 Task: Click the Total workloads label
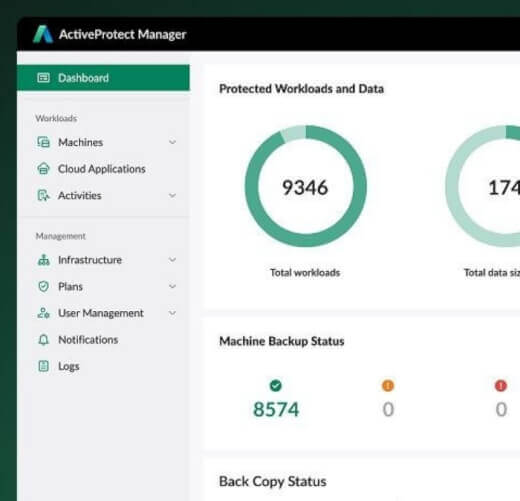click(305, 273)
